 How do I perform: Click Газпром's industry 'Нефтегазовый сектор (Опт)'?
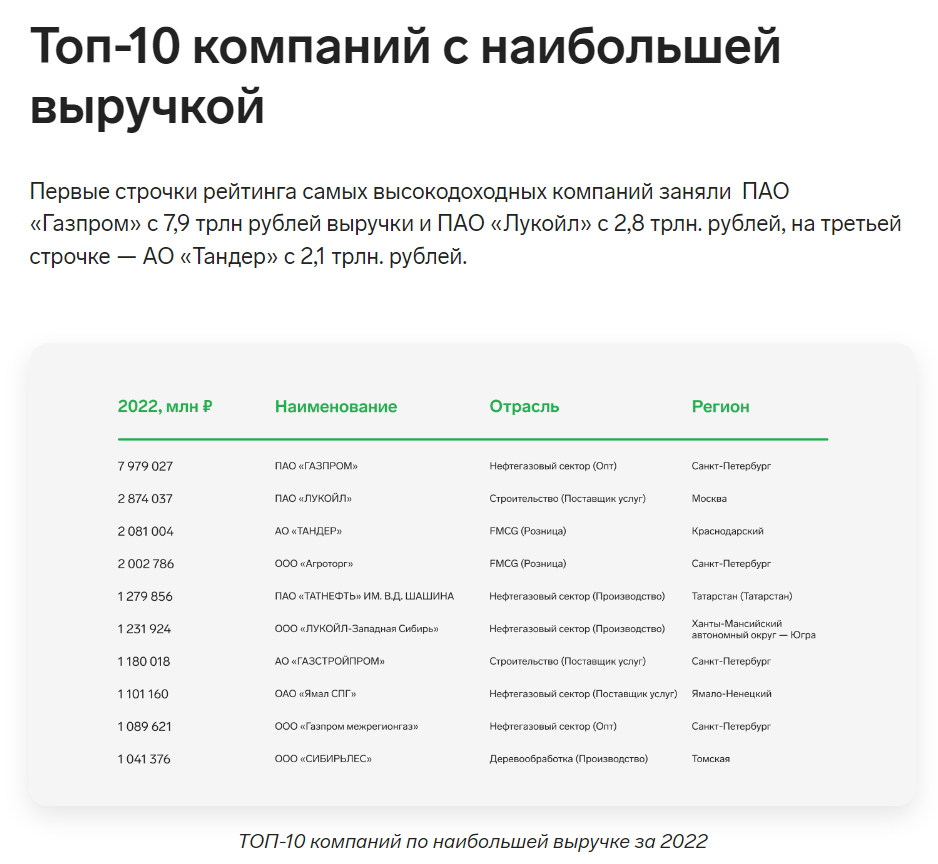pyautogui.click(x=553, y=466)
